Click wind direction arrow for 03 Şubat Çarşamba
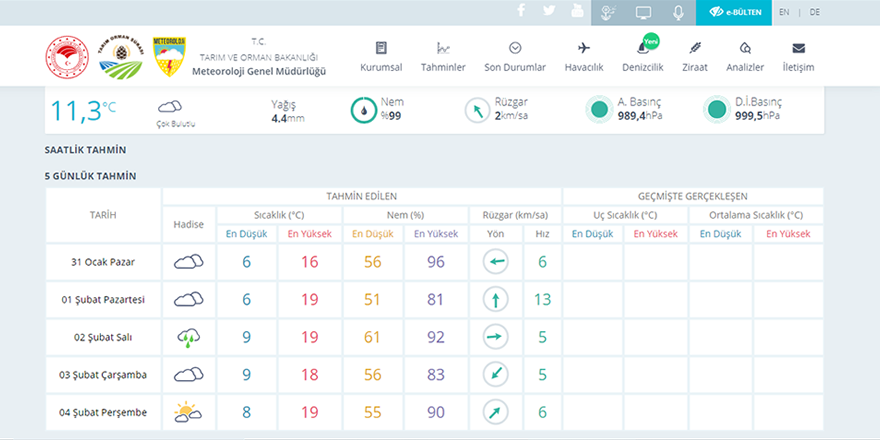The height and width of the screenshot is (440, 880). (496, 374)
